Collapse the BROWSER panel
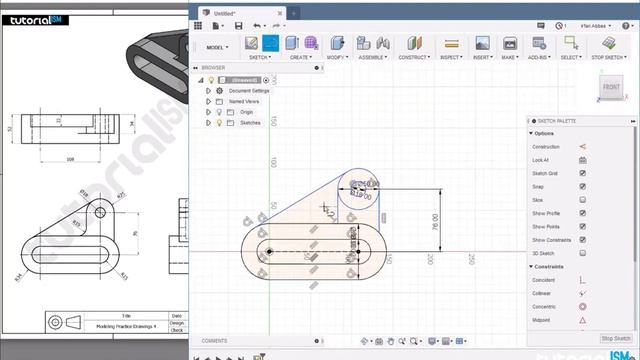 click(196, 68)
